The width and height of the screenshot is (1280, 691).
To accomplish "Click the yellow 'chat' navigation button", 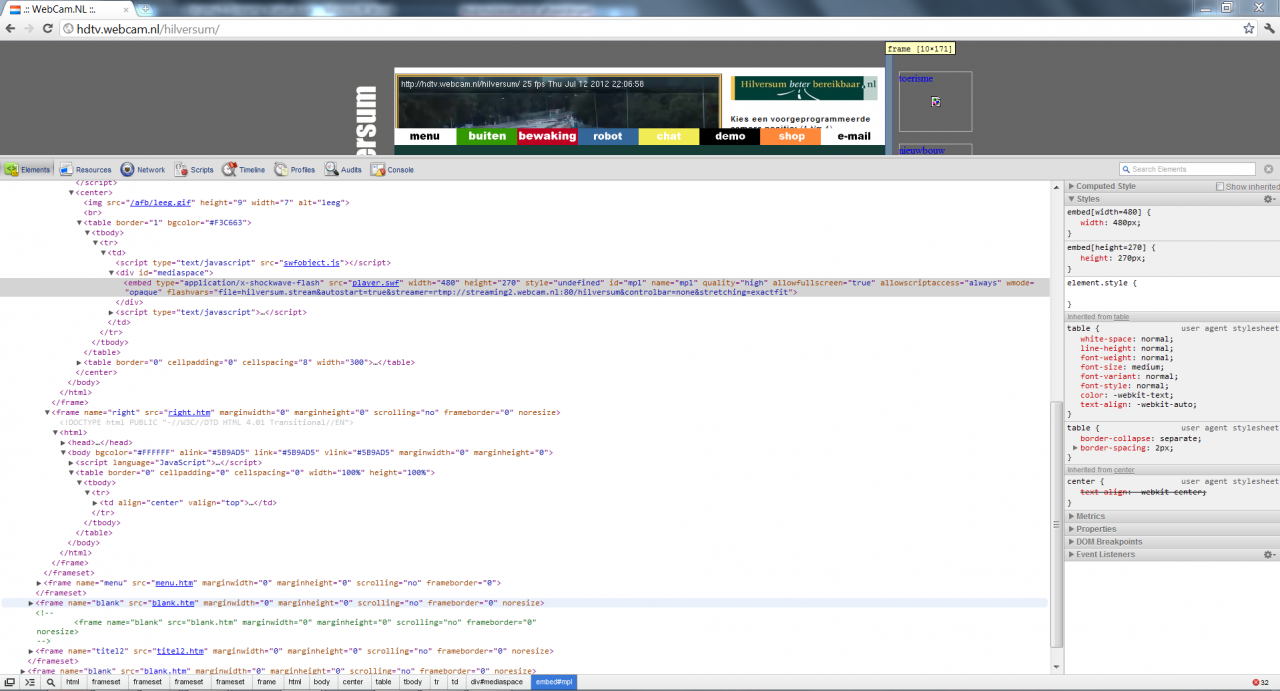I will pos(669,136).
